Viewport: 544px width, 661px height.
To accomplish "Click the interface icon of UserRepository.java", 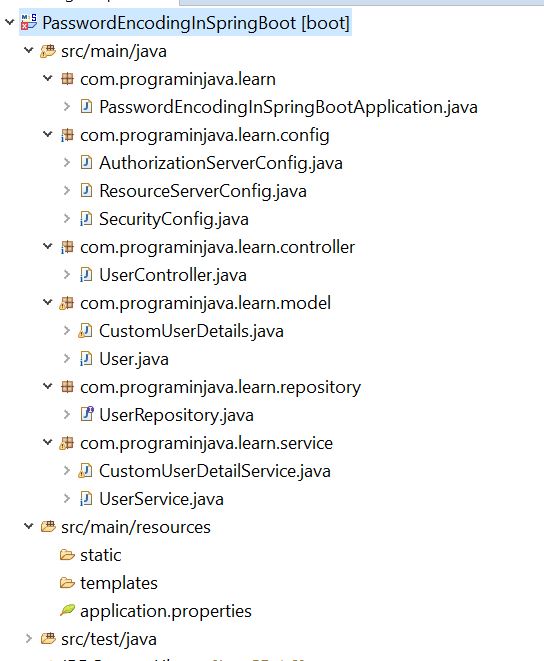I will (86, 414).
